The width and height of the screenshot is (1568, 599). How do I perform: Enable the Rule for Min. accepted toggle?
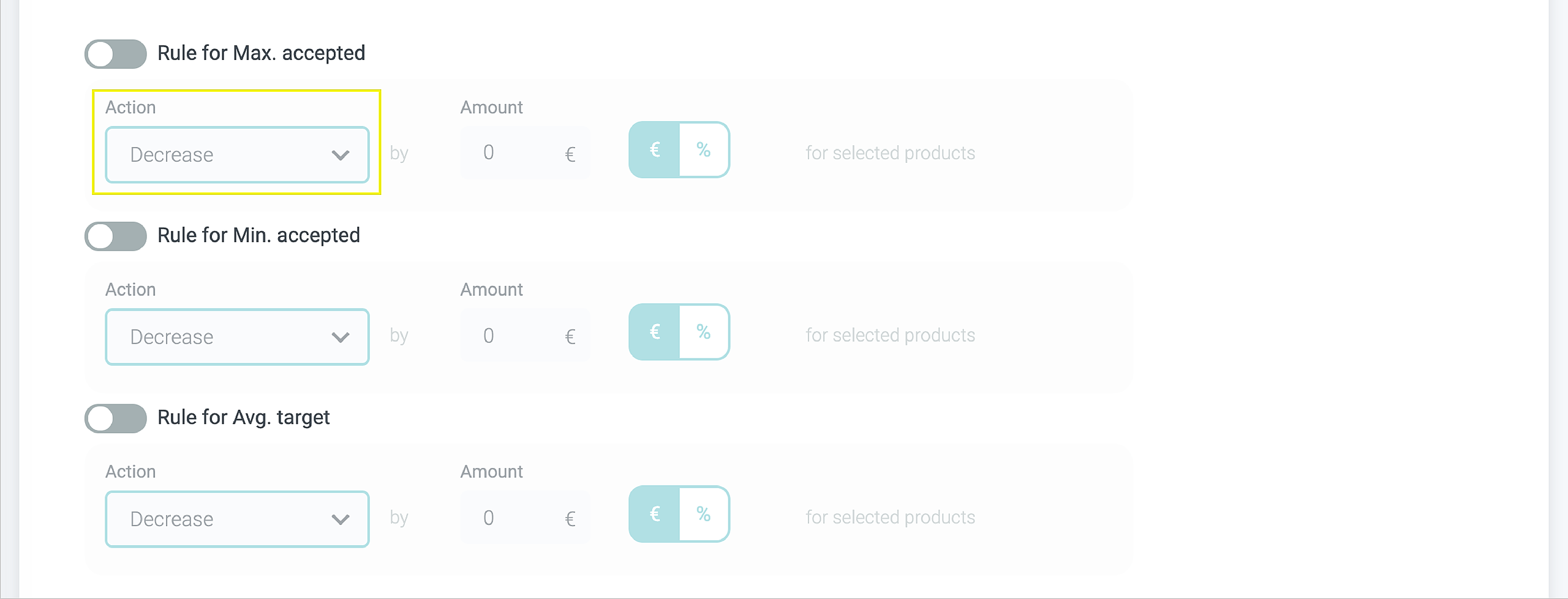pyautogui.click(x=116, y=236)
